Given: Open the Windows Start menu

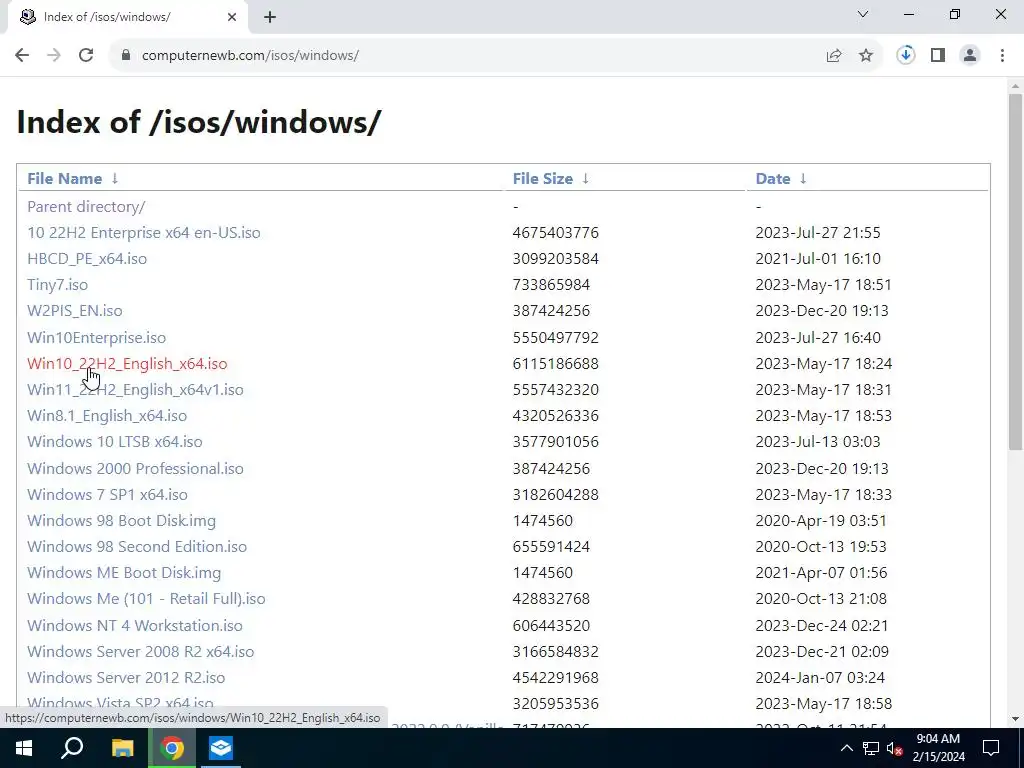Looking at the screenshot, I should [x=24, y=748].
